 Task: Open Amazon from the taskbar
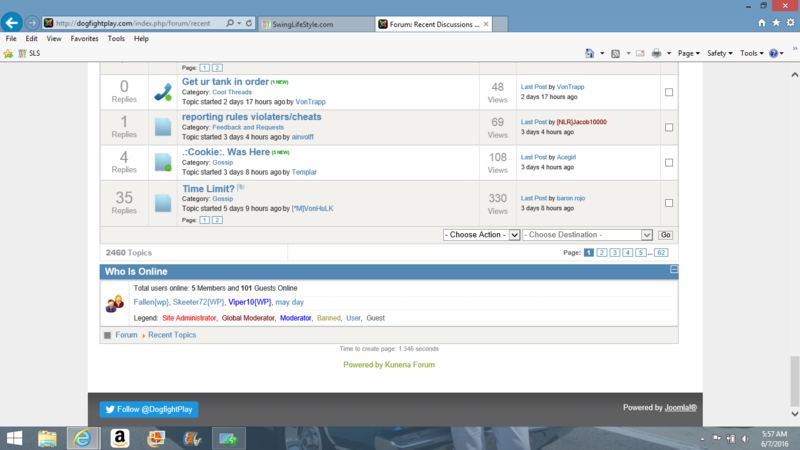click(x=119, y=438)
